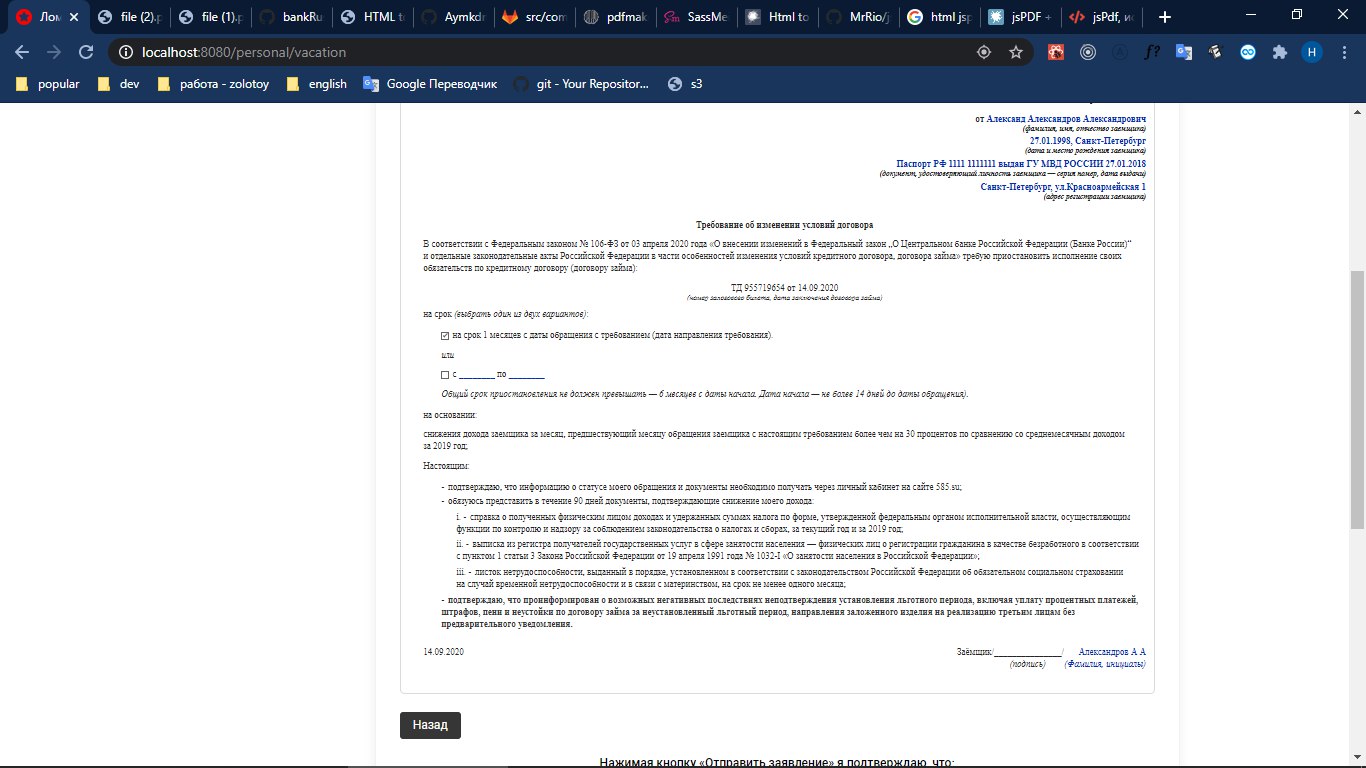
Task: Toggle the 'с ____ по ____' checkbox
Action: coord(445,375)
